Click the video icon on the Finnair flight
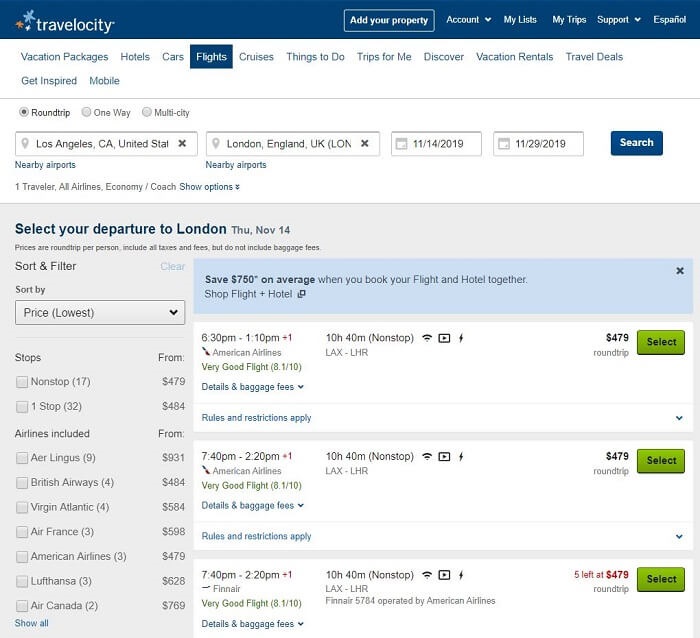The image size is (700, 638). pyautogui.click(x=444, y=575)
